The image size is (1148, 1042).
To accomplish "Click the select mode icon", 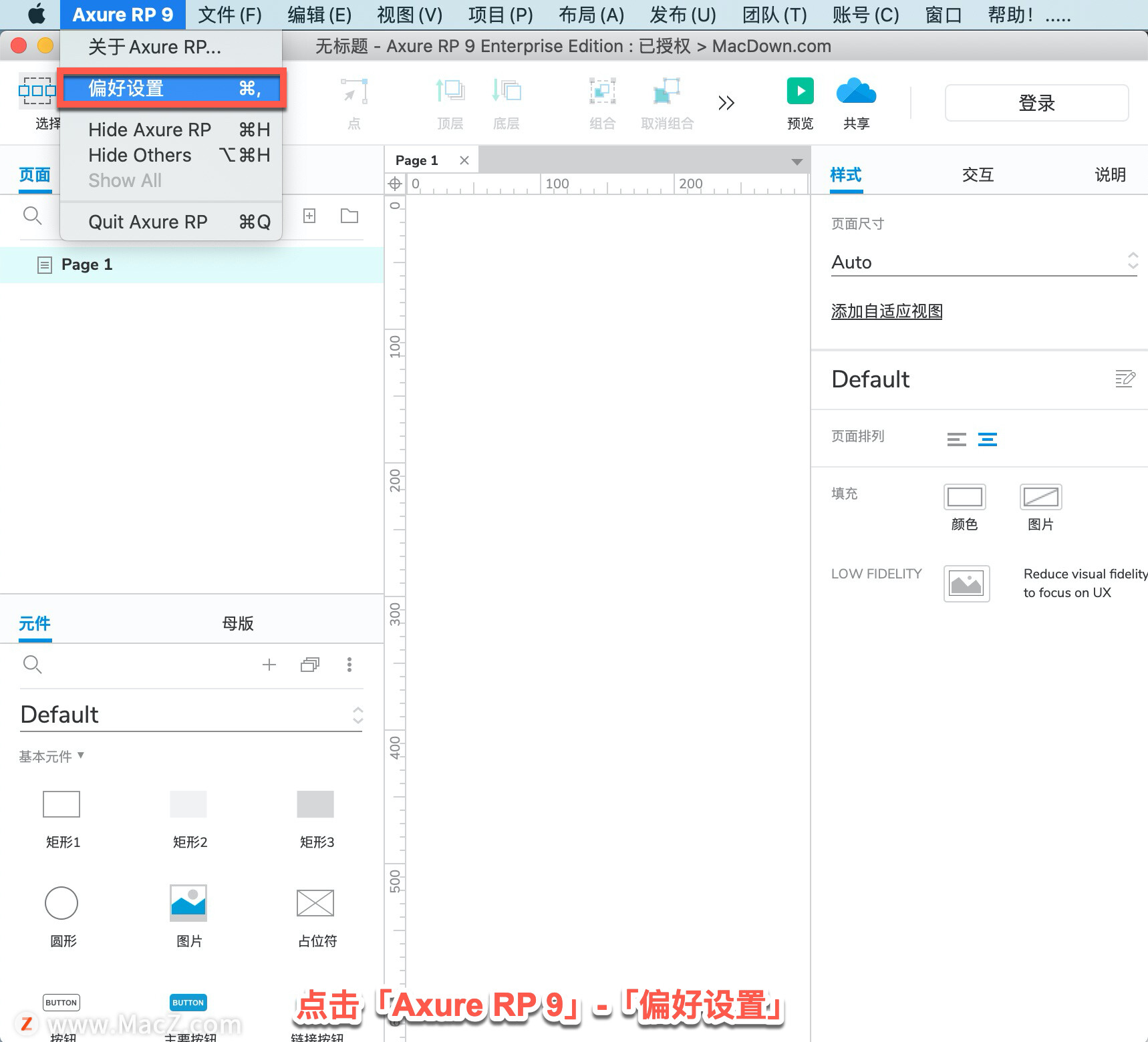I will pos(37,90).
